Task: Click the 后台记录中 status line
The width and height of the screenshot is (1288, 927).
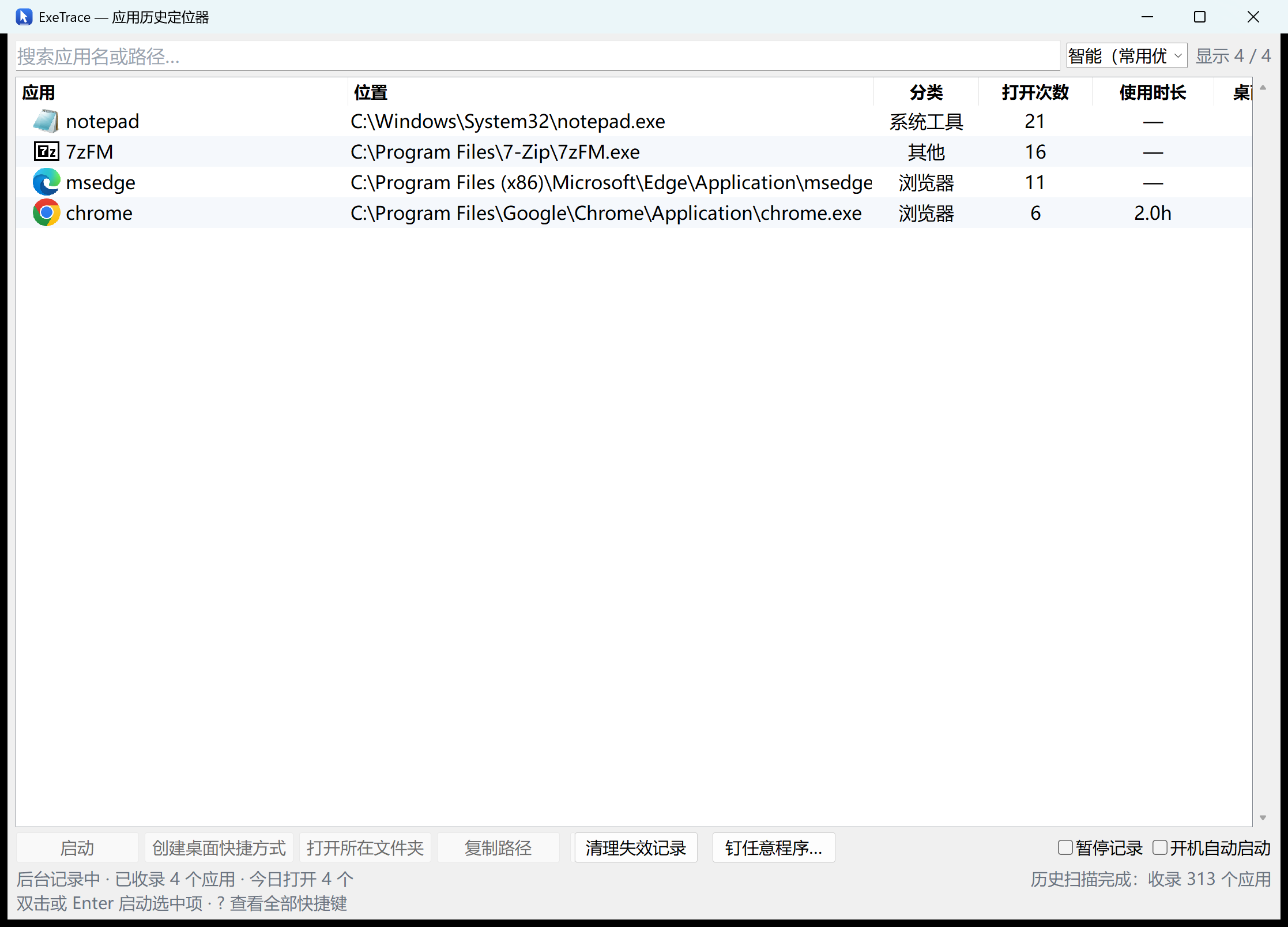Action: tap(184, 879)
